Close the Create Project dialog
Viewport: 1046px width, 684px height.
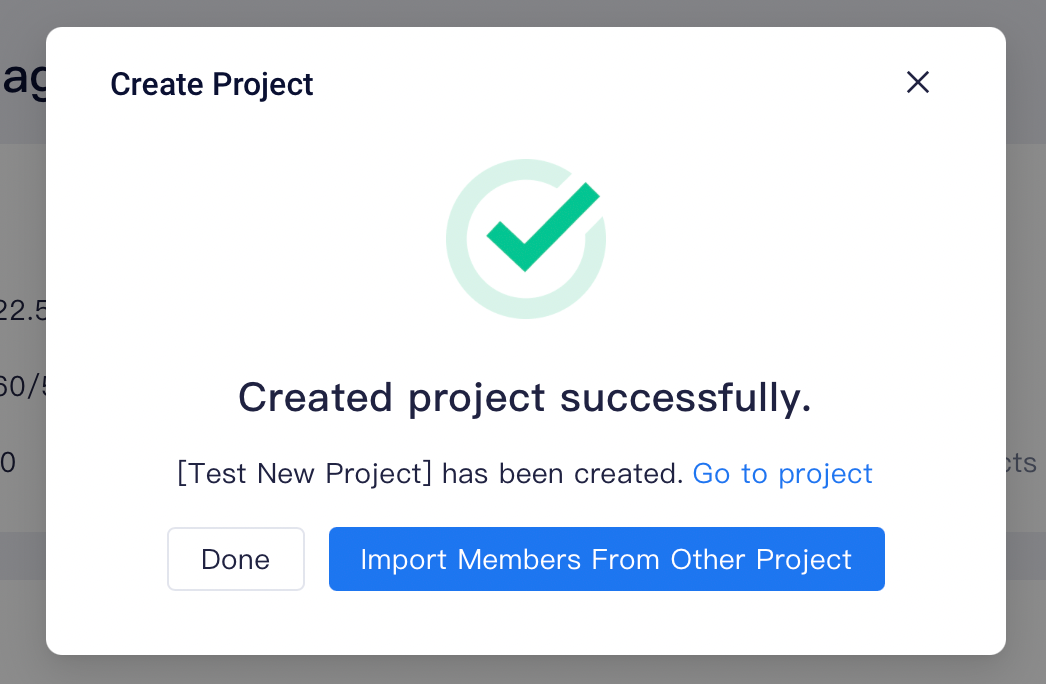[918, 83]
